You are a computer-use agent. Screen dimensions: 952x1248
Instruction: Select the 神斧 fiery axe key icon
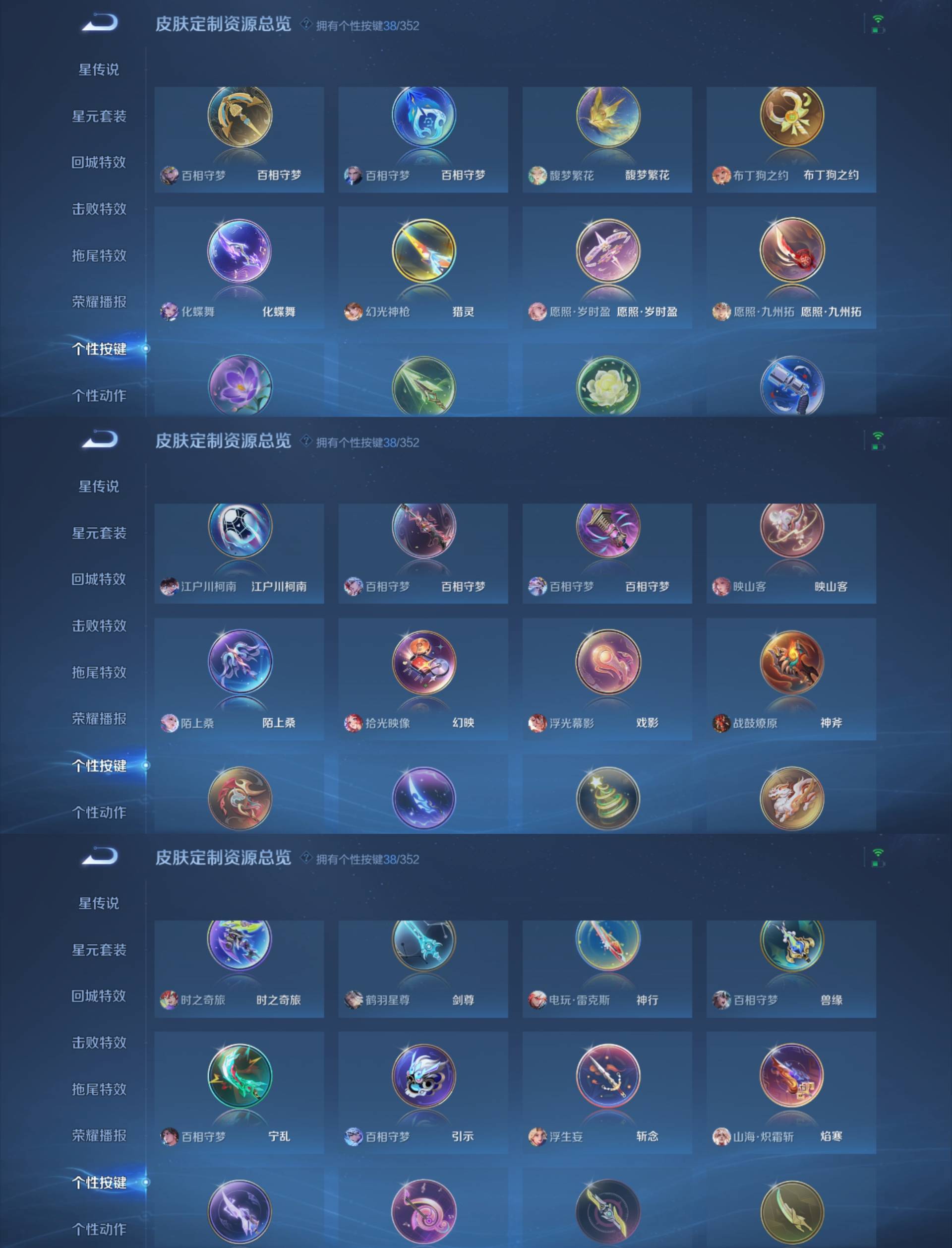[792, 662]
